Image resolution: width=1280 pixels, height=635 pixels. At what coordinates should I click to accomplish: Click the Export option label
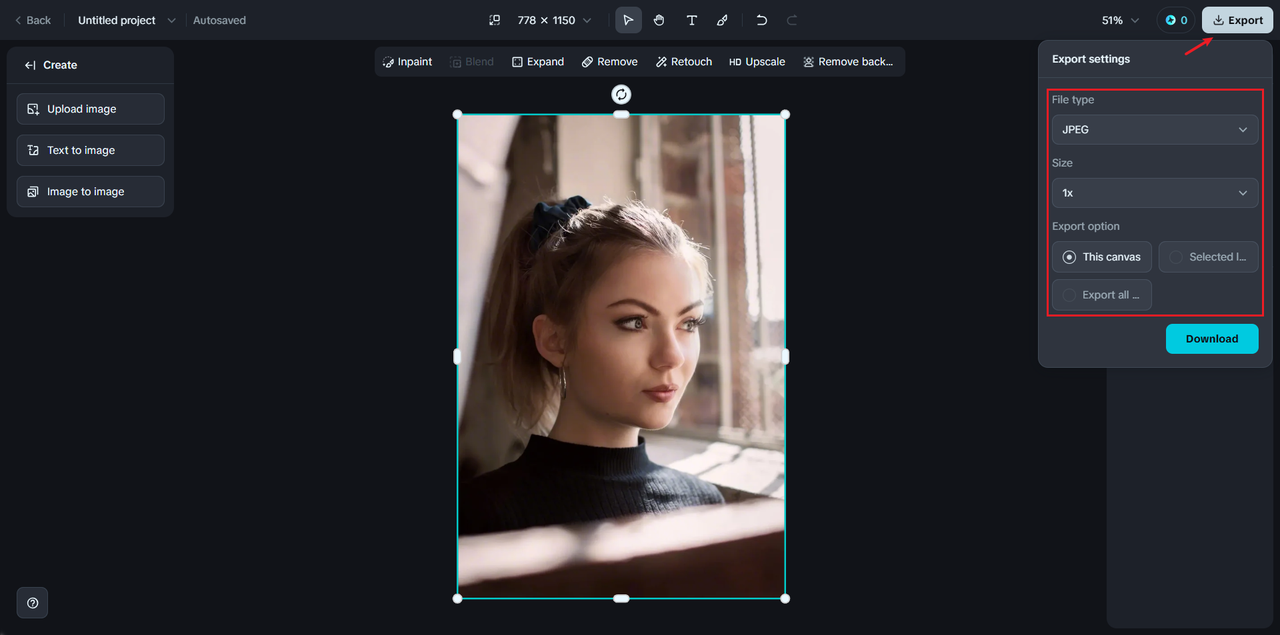[x=1086, y=226]
